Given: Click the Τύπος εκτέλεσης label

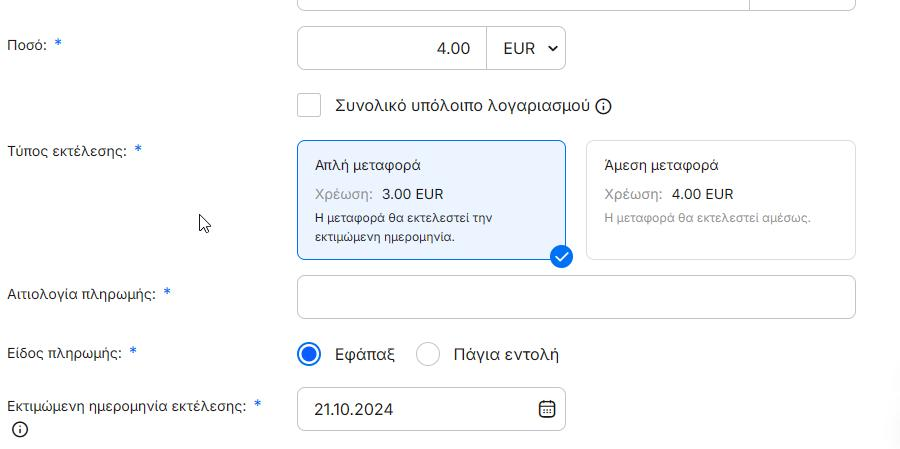Looking at the screenshot, I should (67, 151).
